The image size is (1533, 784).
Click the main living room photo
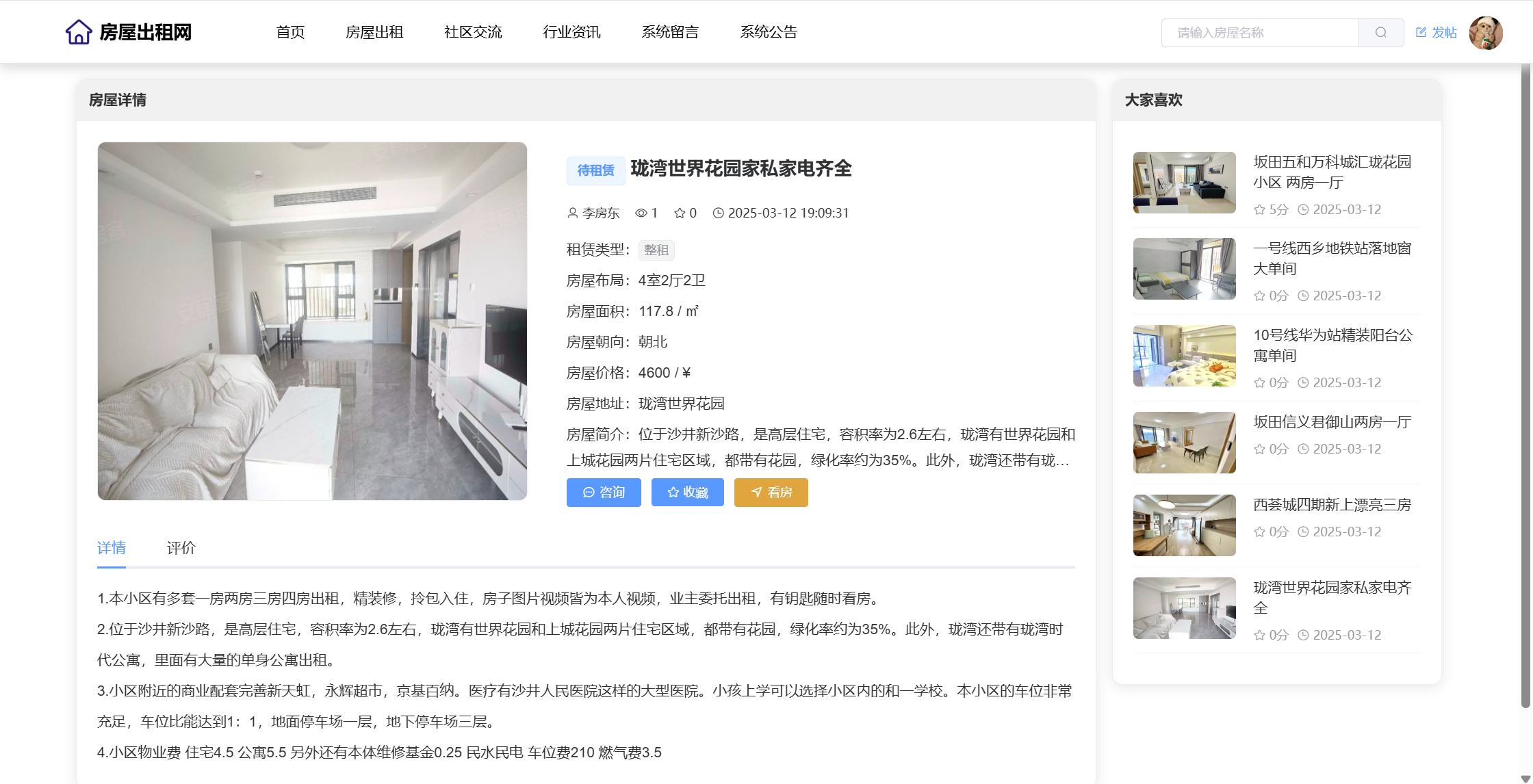[312, 321]
